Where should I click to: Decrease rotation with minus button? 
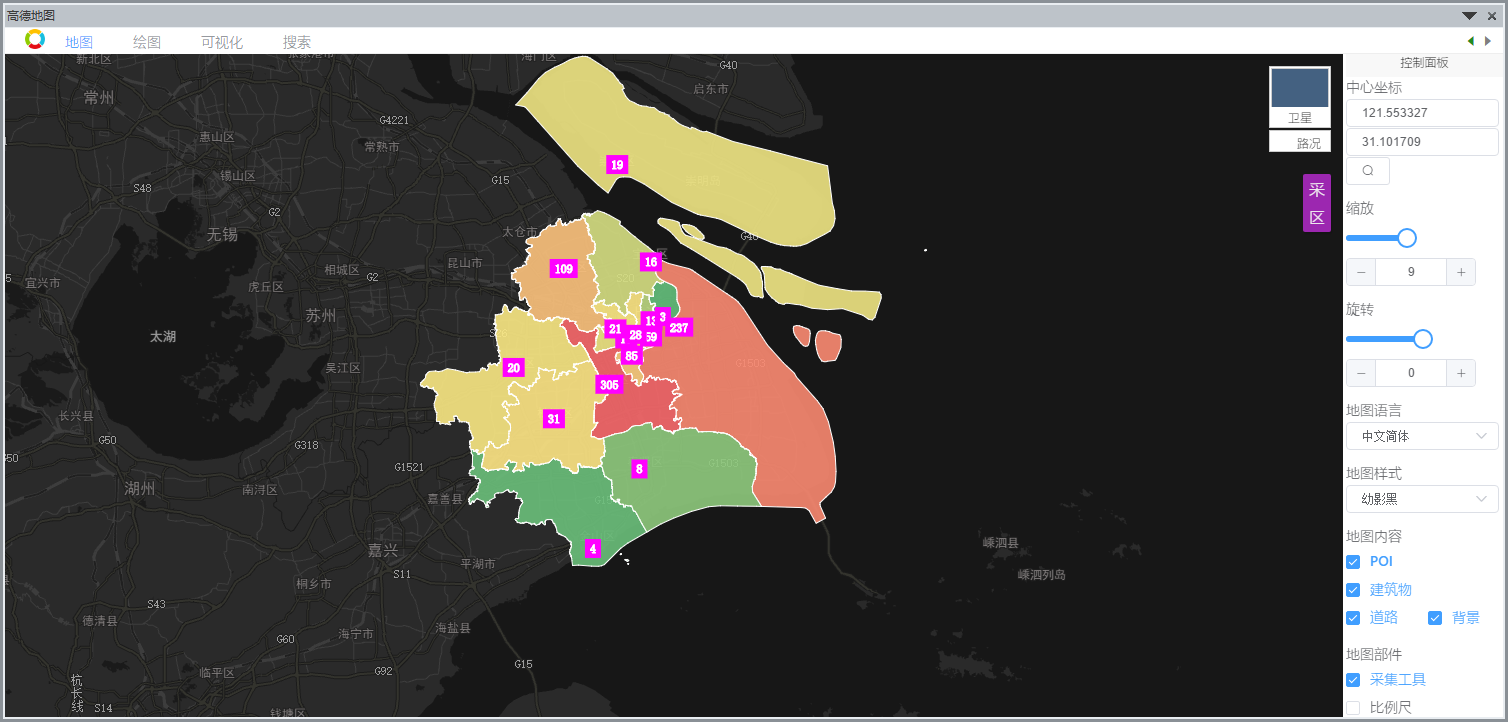coord(1361,373)
